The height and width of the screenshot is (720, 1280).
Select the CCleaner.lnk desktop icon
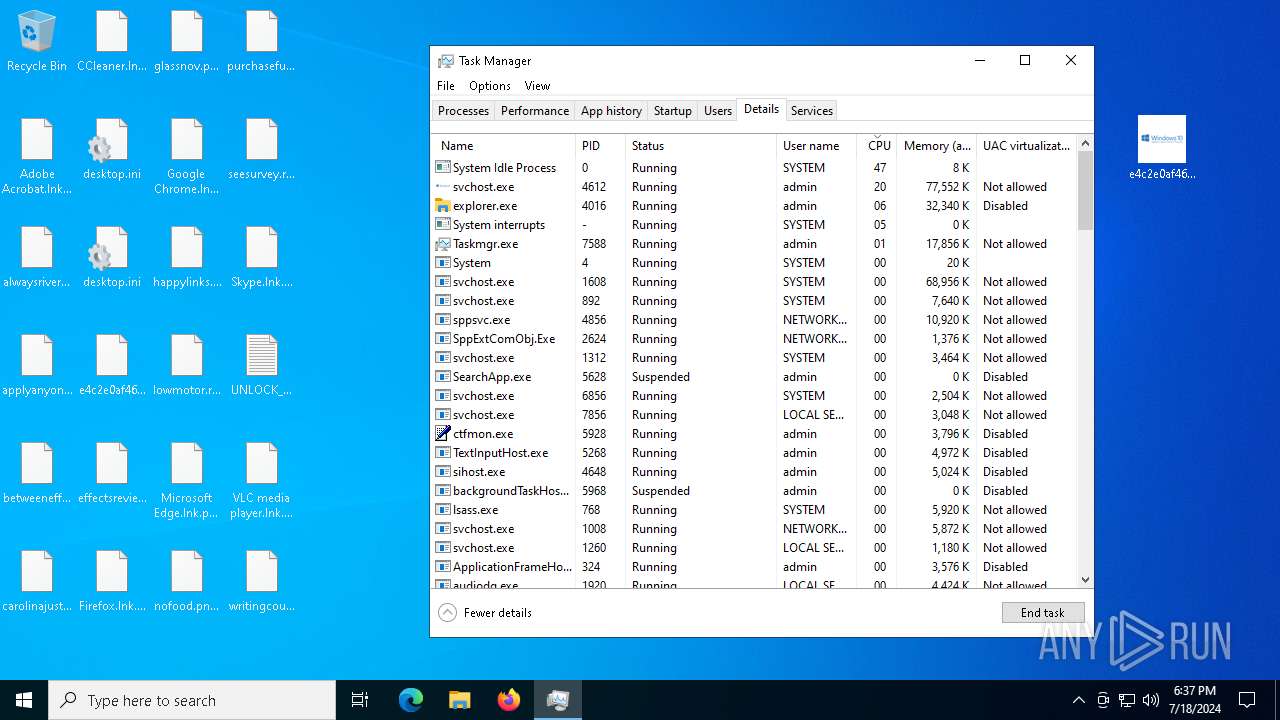(112, 42)
